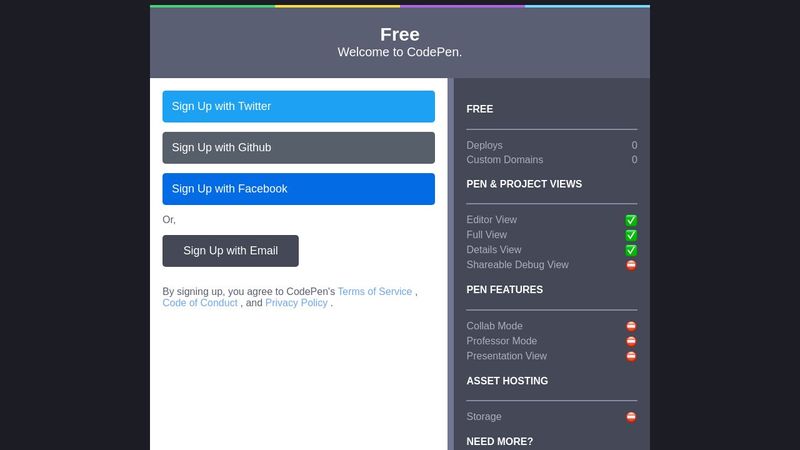This screenshot has width=800, height=450.
Task: Click the 'FREE' plan heading in sidebar
Action: tap(480, 109)
